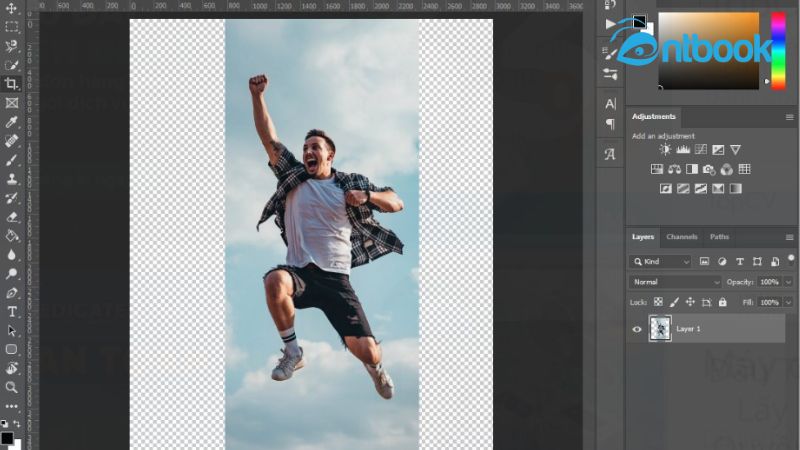Add a Color Balance adjustment

pyautogui.click(x=674, y=169)
